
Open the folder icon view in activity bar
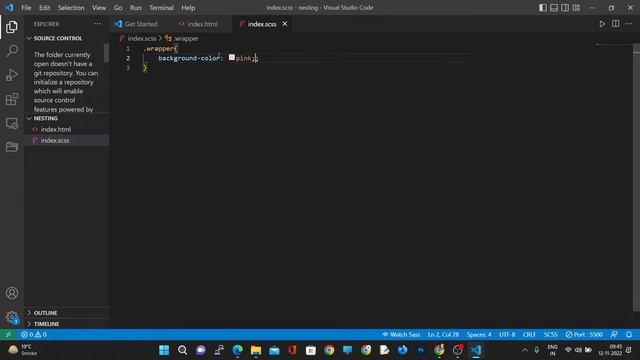coord(12,147)
